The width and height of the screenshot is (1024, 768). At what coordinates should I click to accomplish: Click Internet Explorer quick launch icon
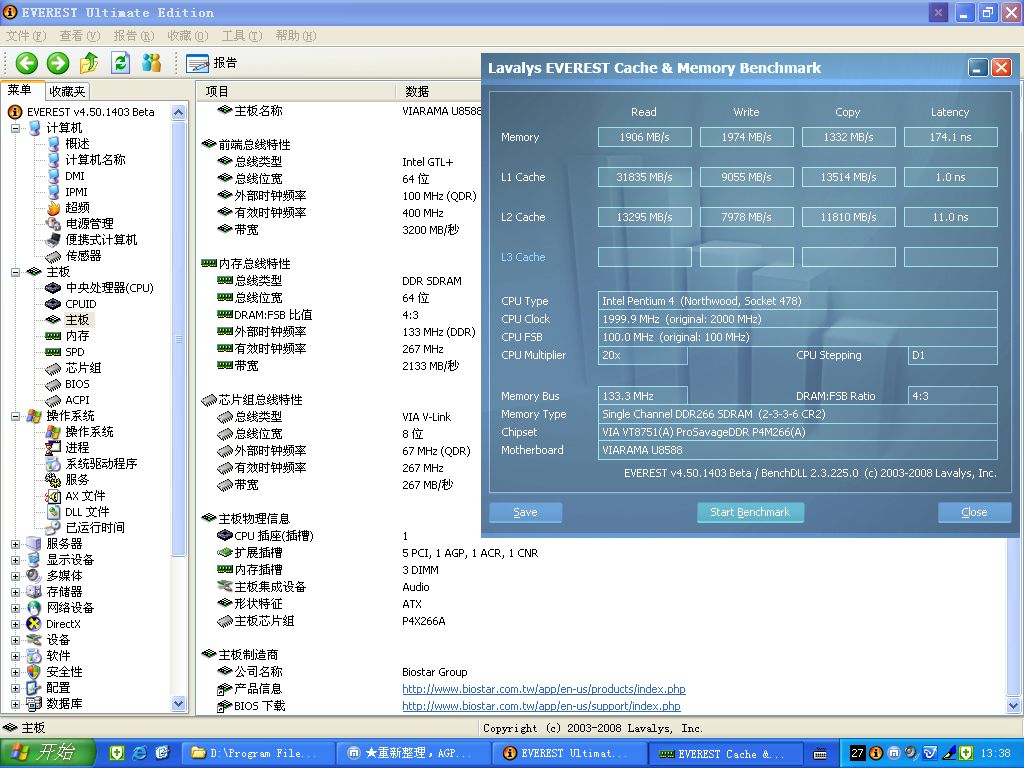coord(140,753)
